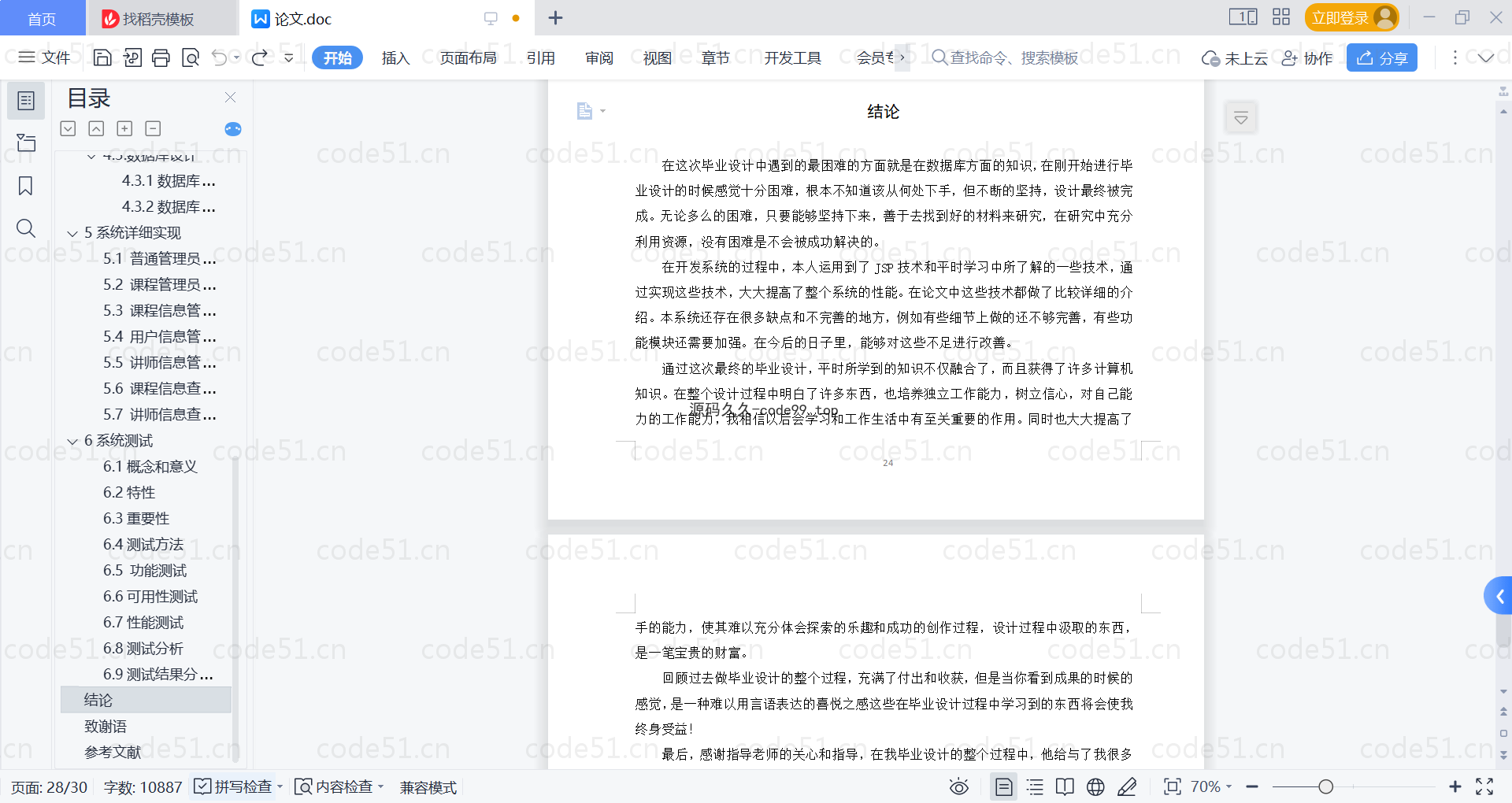Open the outline panel icon in sidebar

pos(26,101)
